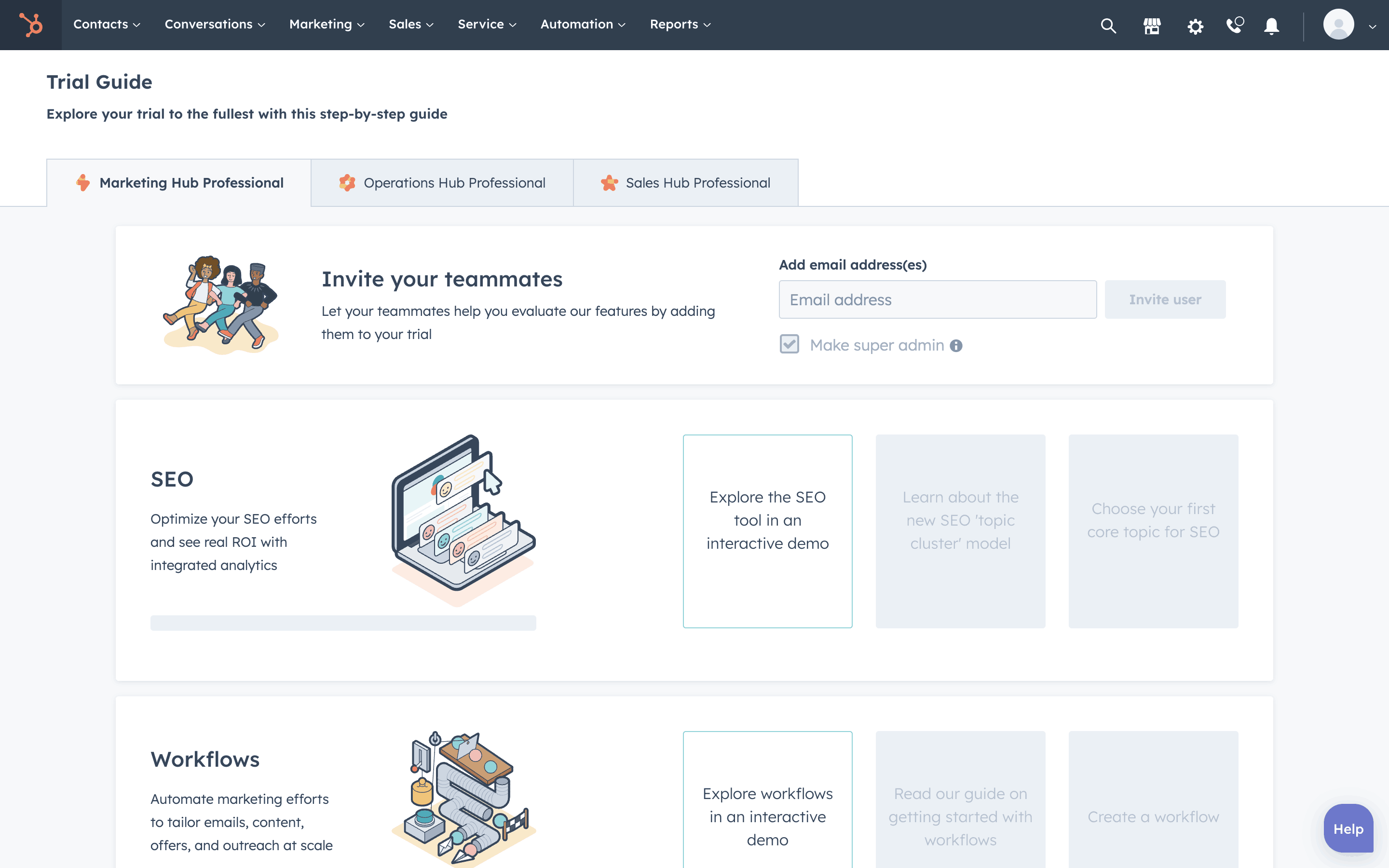This screenshot has height=868, width=1389.
Task: Switch to Marketing Hub Professional tab
Action: [x=179, y=183]
